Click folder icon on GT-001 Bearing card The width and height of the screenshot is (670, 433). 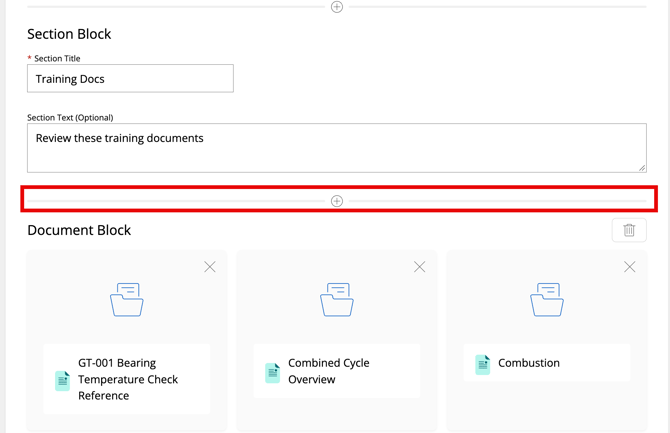coord(127,300)
